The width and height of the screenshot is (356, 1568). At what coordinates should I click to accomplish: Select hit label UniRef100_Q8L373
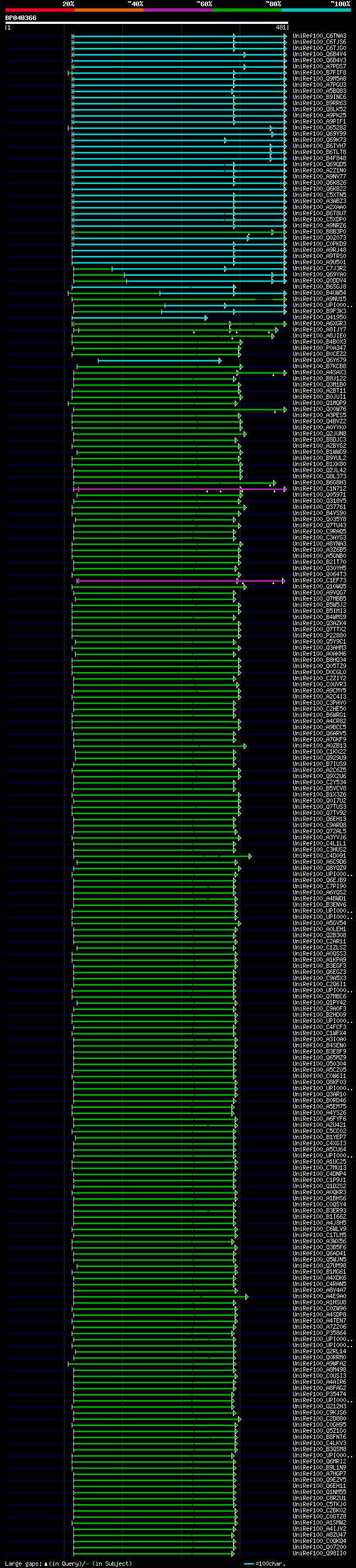pos(319,477)
